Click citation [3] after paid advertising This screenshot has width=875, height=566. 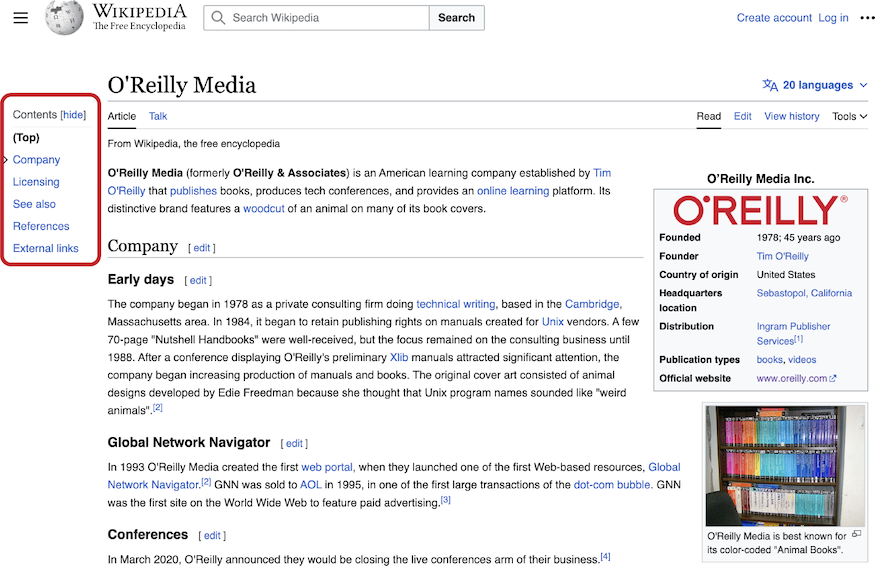(445, 500)
